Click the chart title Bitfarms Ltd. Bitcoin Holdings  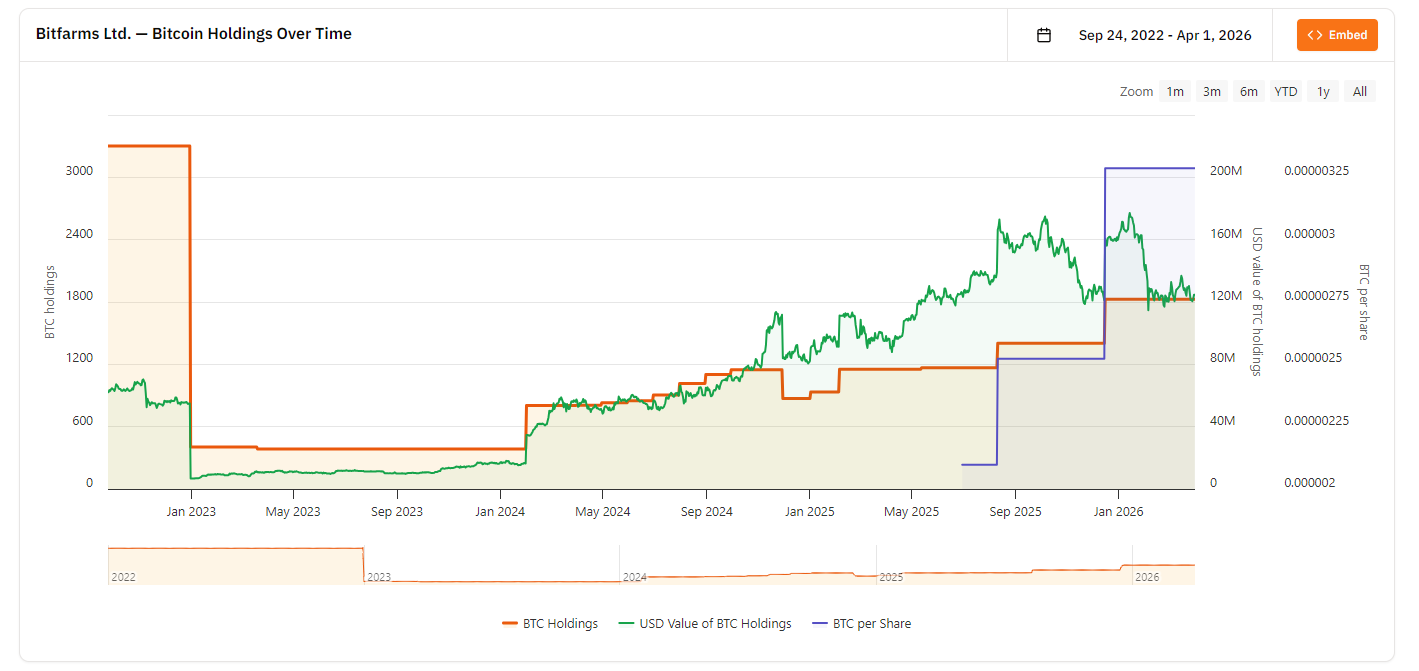point(194,34)
